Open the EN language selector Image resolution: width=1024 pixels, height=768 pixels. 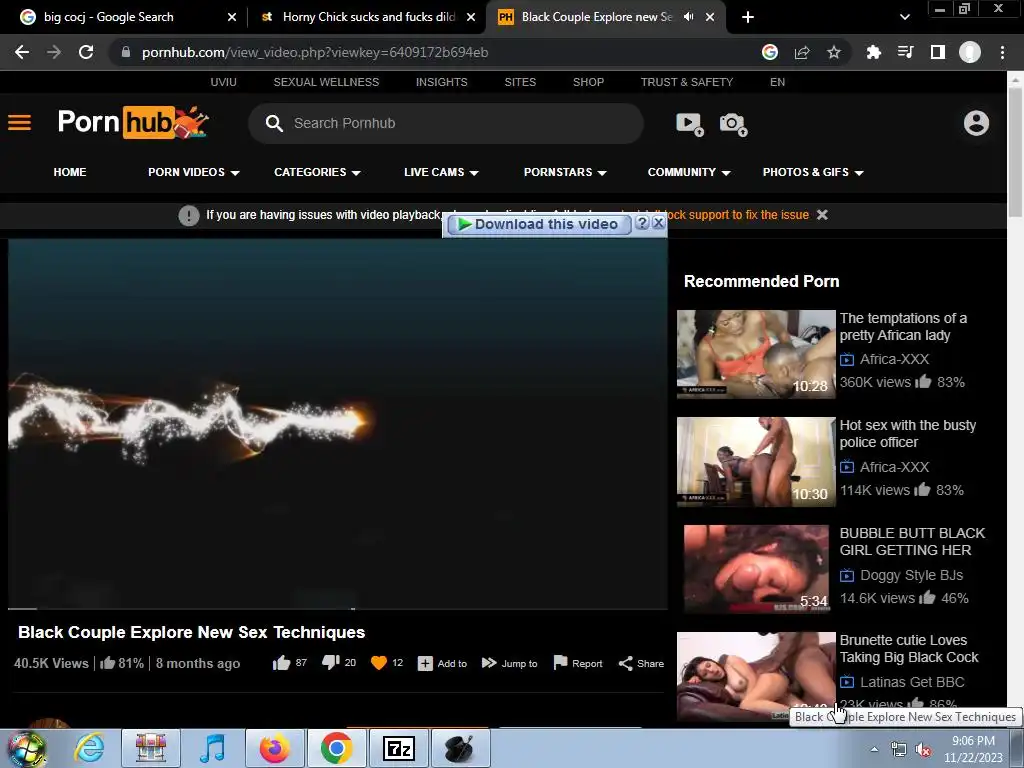click(777, 82)
